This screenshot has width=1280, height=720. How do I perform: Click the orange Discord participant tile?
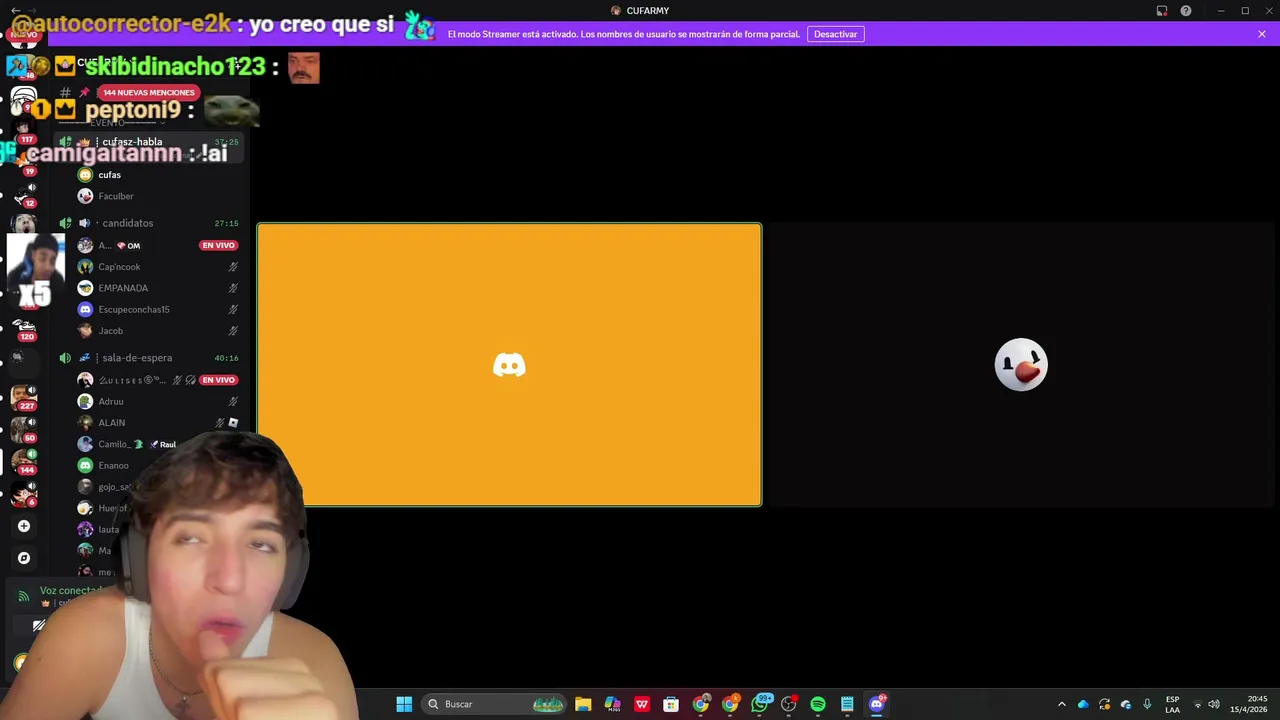(x=509, y=364)
